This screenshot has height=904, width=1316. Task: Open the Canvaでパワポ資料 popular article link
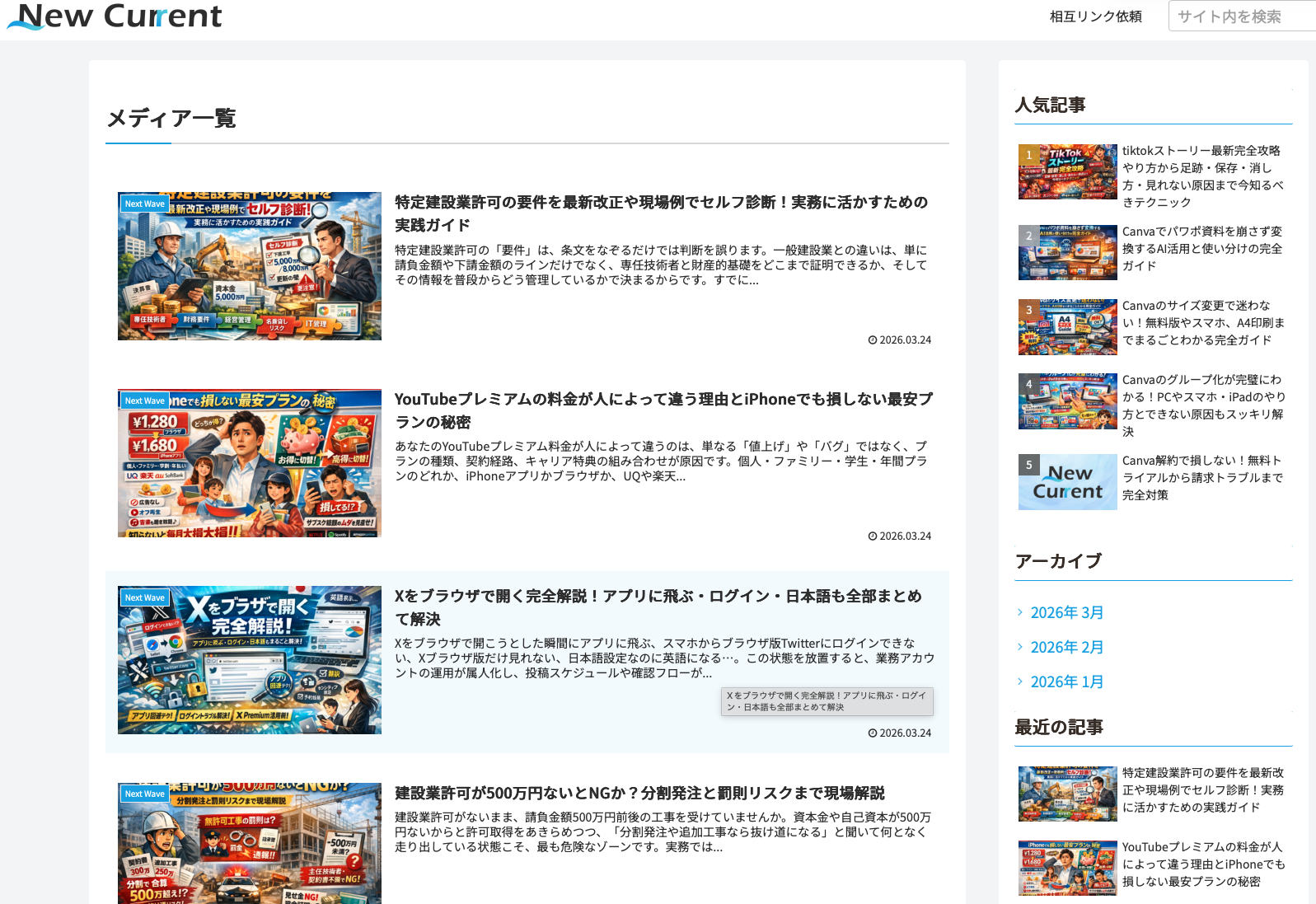pos(1202,249)
